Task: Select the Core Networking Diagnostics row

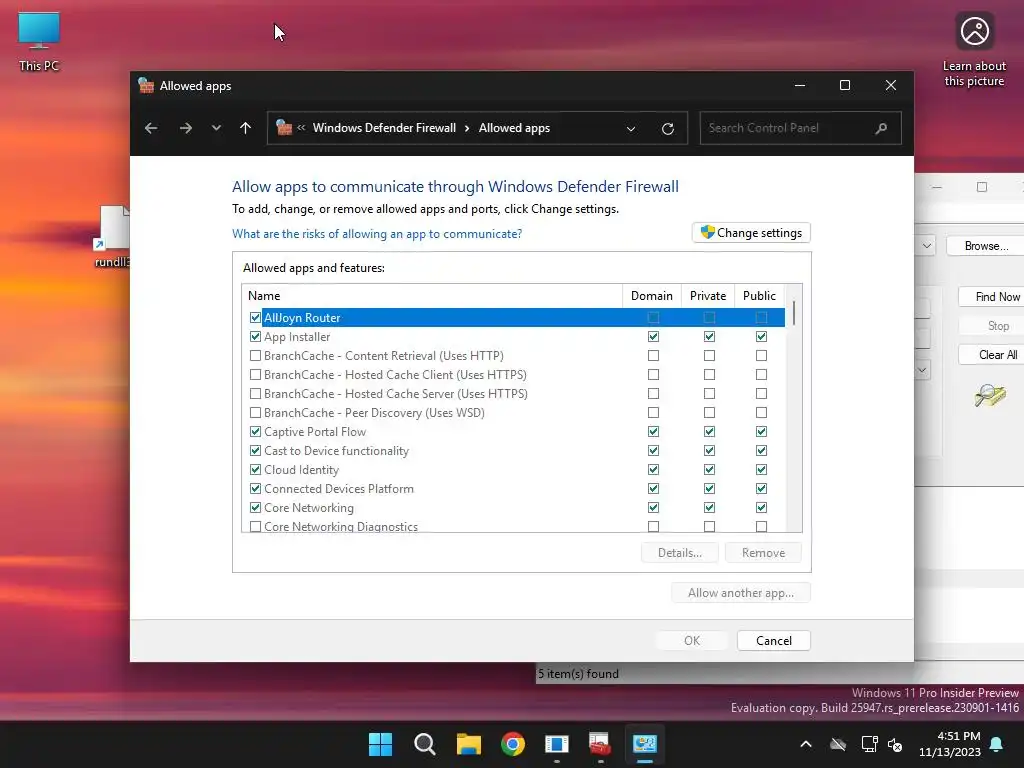Action: (513, 526)
